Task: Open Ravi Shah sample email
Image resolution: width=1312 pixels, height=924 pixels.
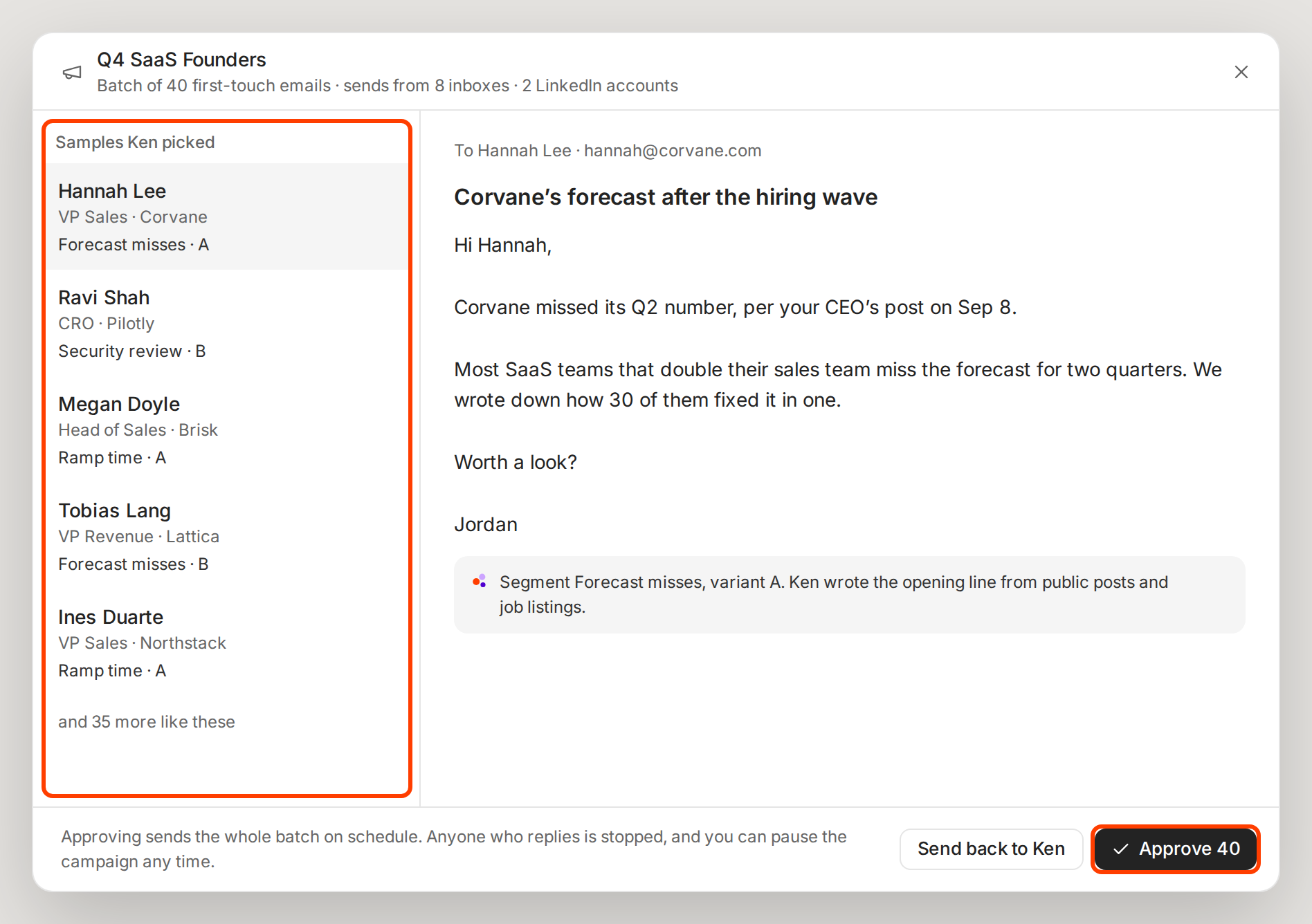Action: 227,323
